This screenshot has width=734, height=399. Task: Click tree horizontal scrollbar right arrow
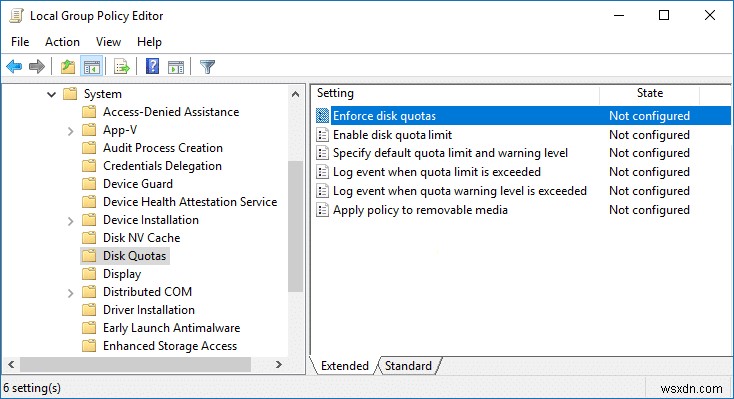[279, 364]
